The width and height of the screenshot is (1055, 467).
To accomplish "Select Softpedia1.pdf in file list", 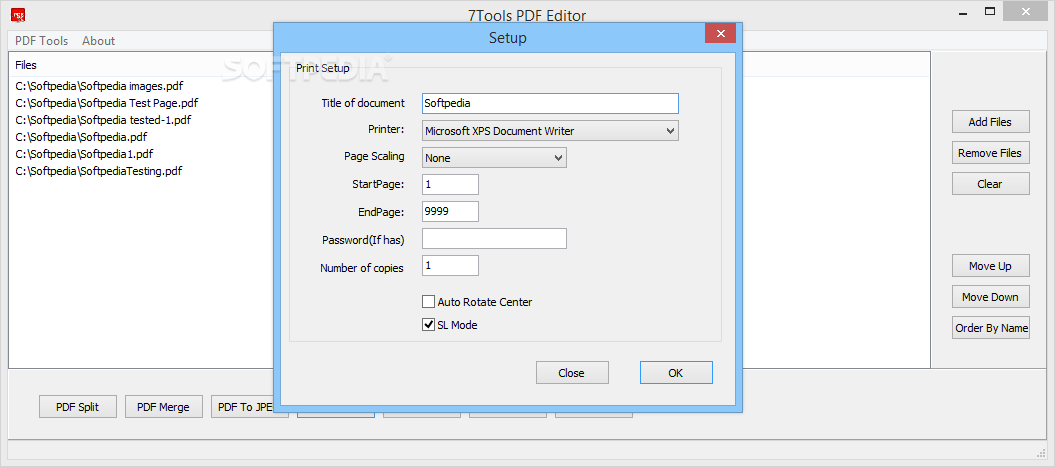I will click(x=84, y=153).
